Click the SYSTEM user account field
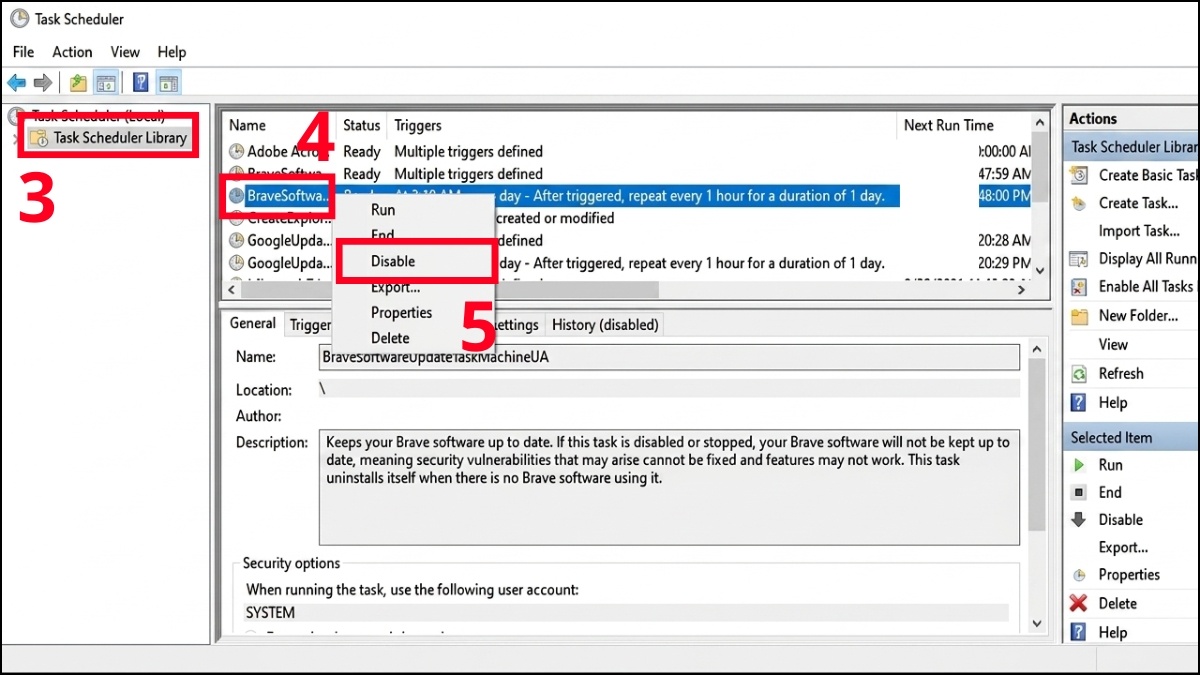 tap(627, 612)
